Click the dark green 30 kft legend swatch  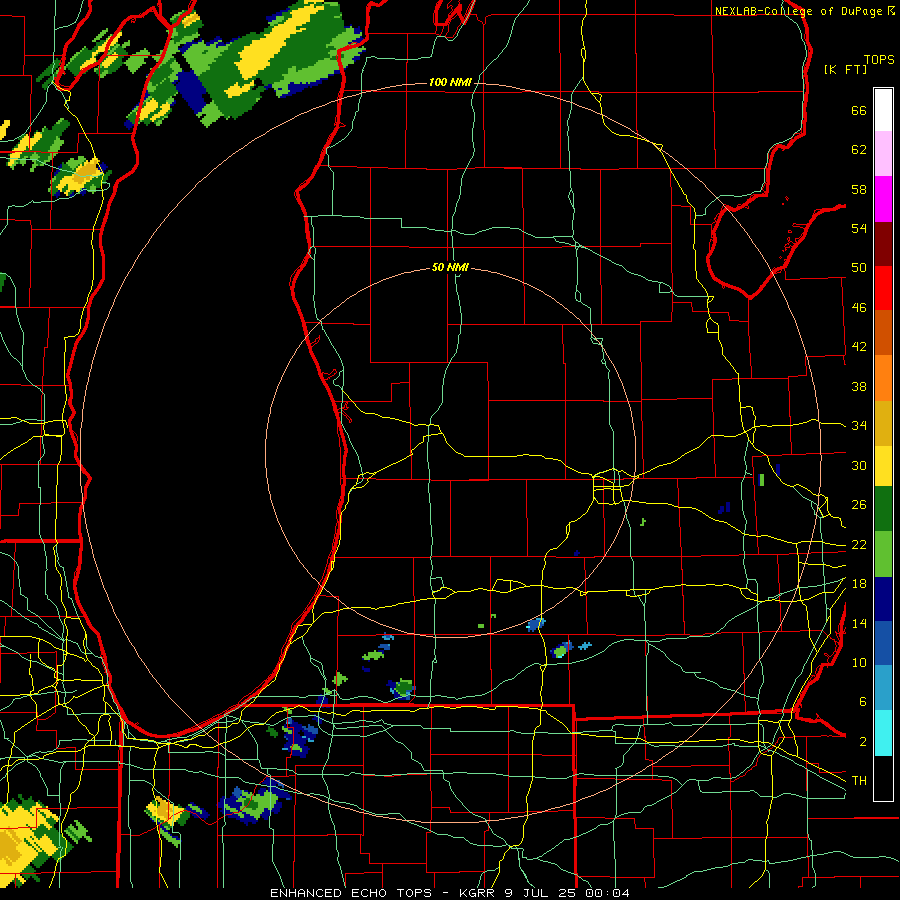883,509
